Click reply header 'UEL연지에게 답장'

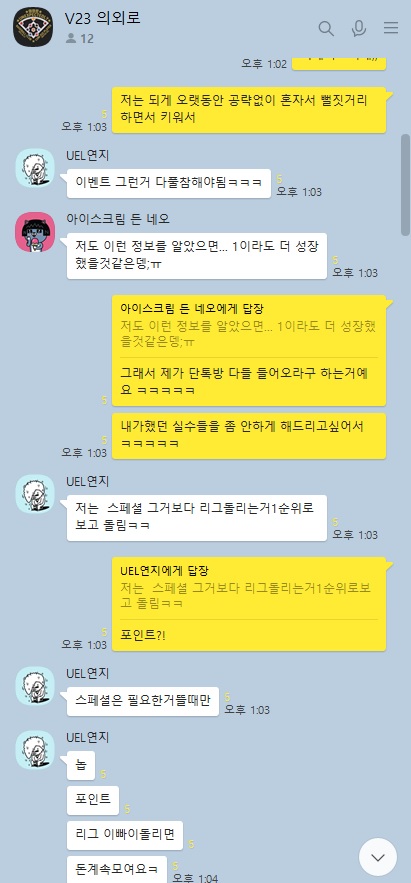pos(165,570)
